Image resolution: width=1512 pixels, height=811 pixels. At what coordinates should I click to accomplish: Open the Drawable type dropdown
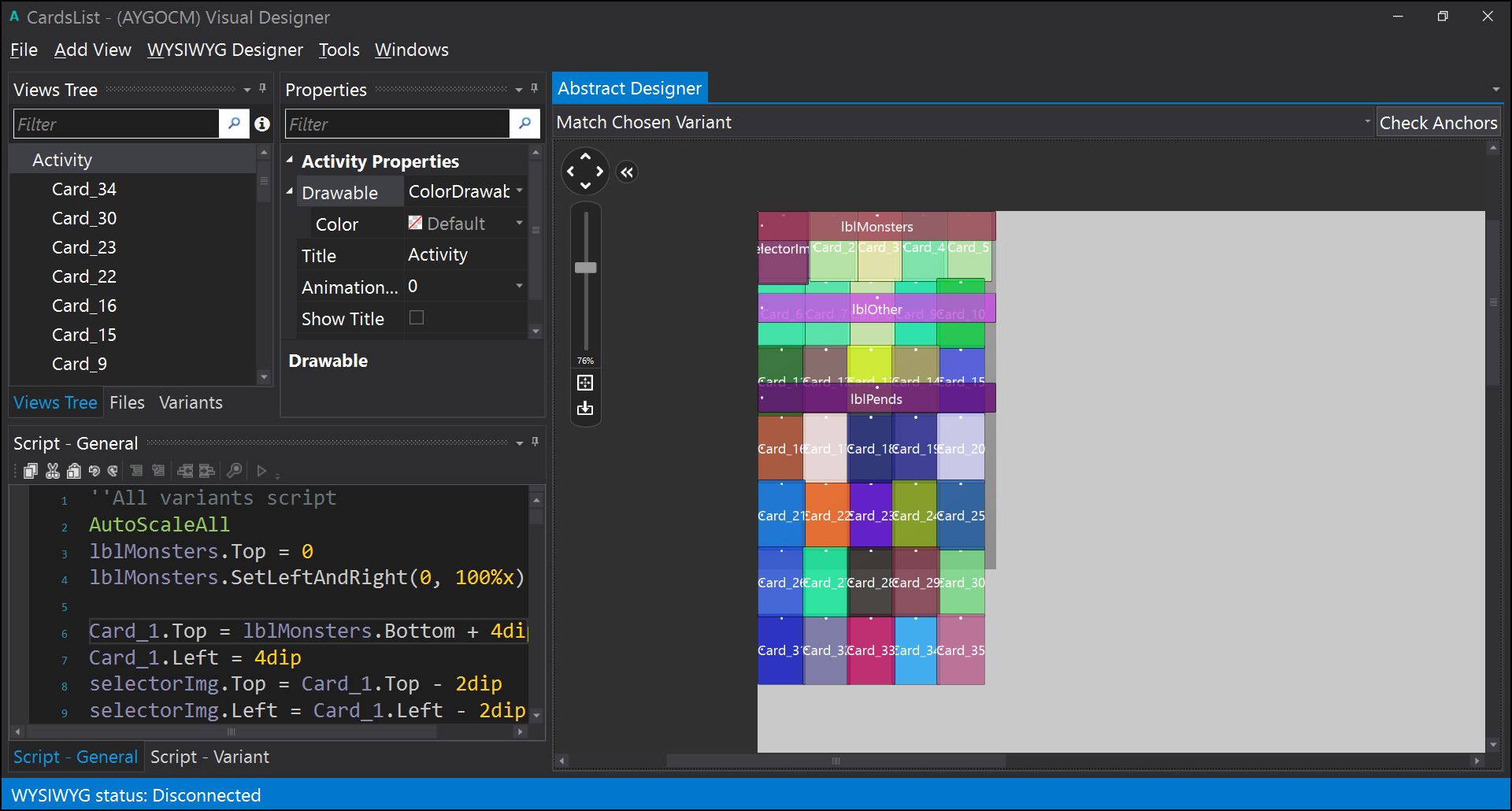(520, 191)
